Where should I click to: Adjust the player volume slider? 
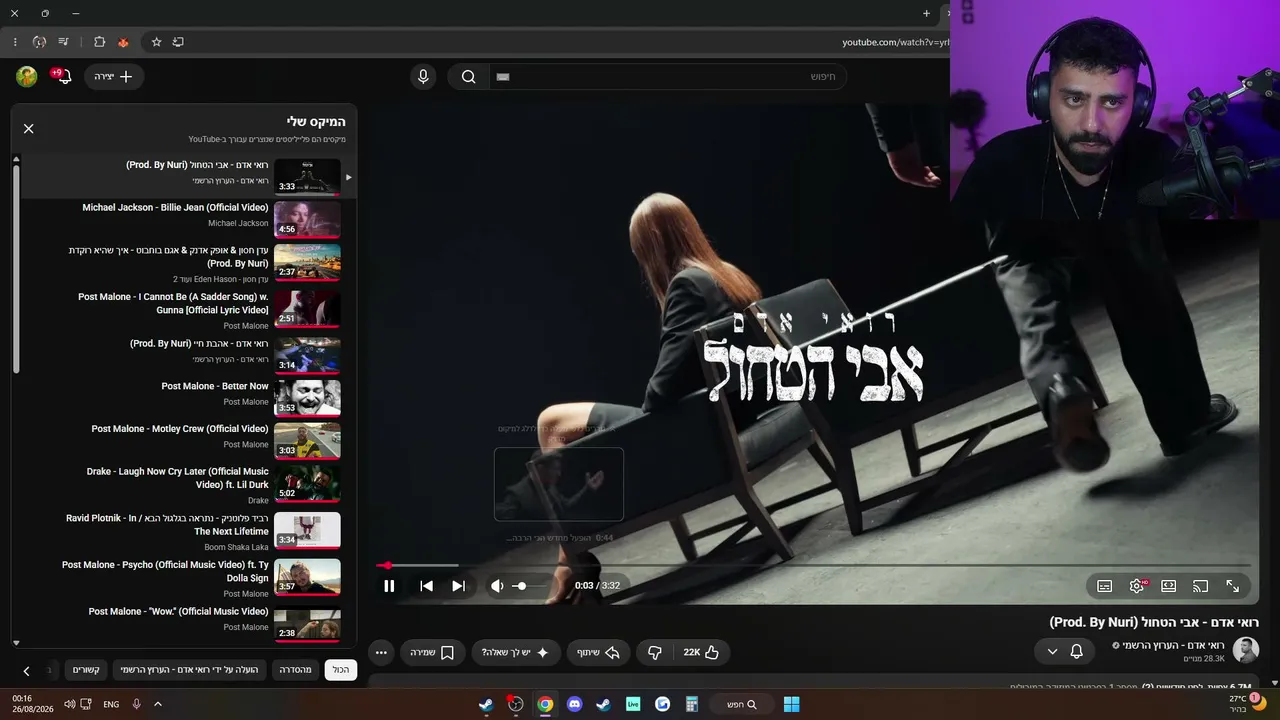pyautogui.click(x=531, y=586)
